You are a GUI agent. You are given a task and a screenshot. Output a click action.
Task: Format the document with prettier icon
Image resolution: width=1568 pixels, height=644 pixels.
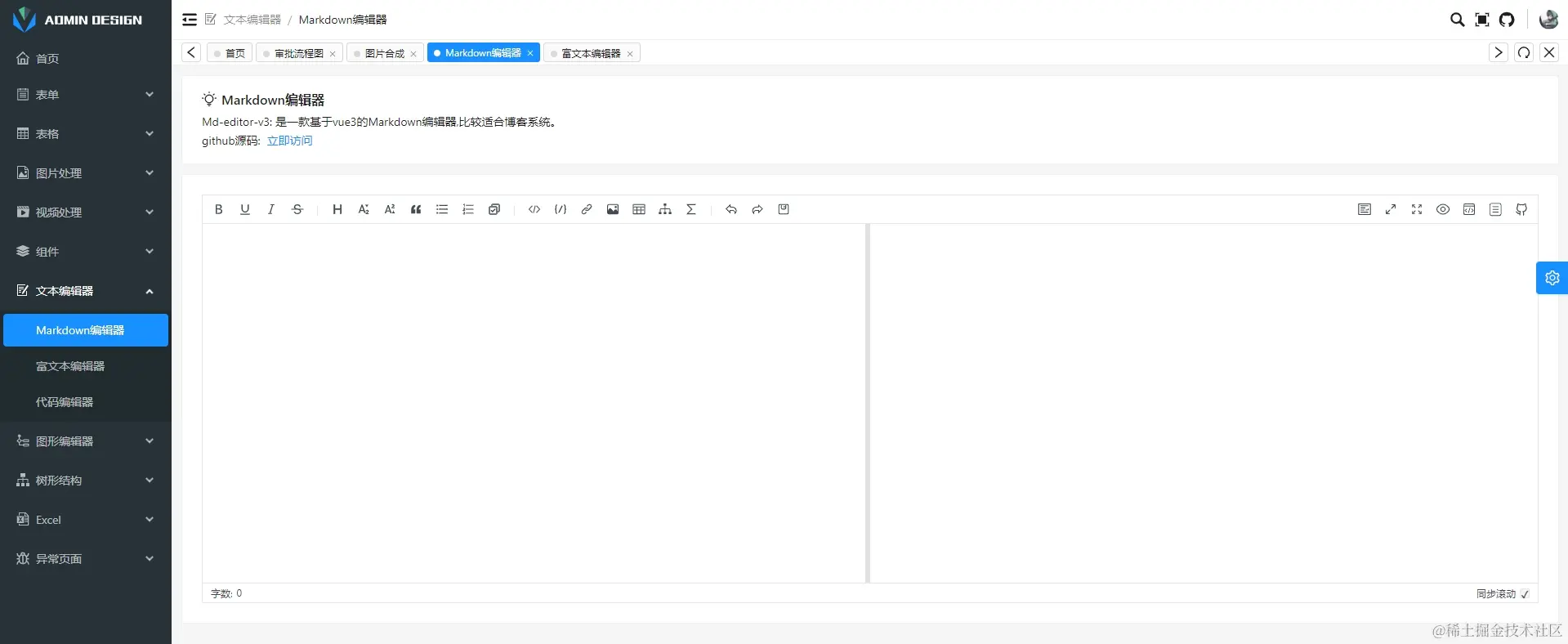point(1365,209)
